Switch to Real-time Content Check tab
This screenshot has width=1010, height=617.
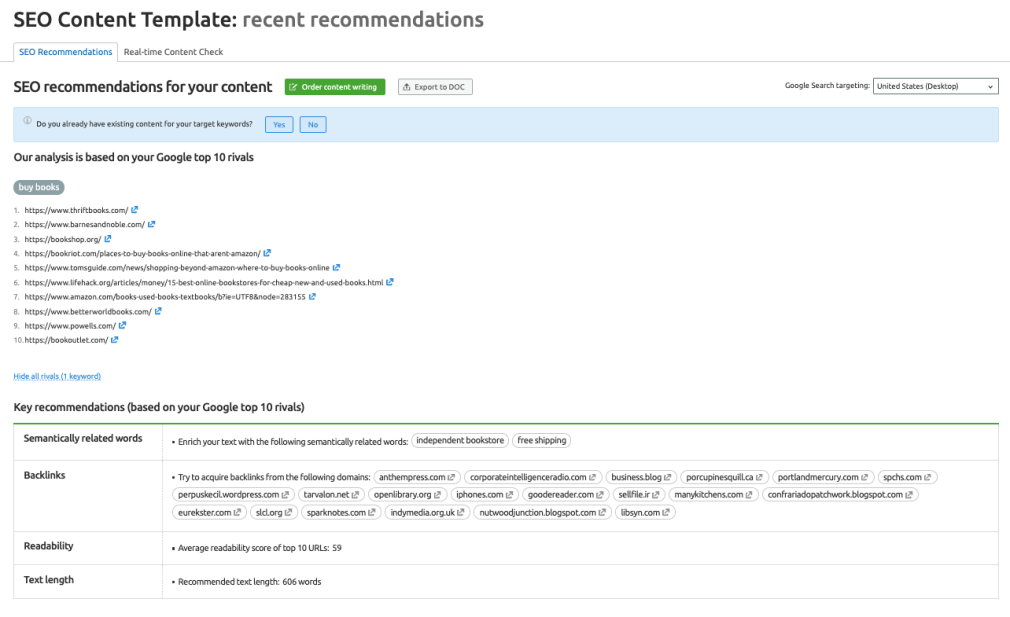click(173, 52)
